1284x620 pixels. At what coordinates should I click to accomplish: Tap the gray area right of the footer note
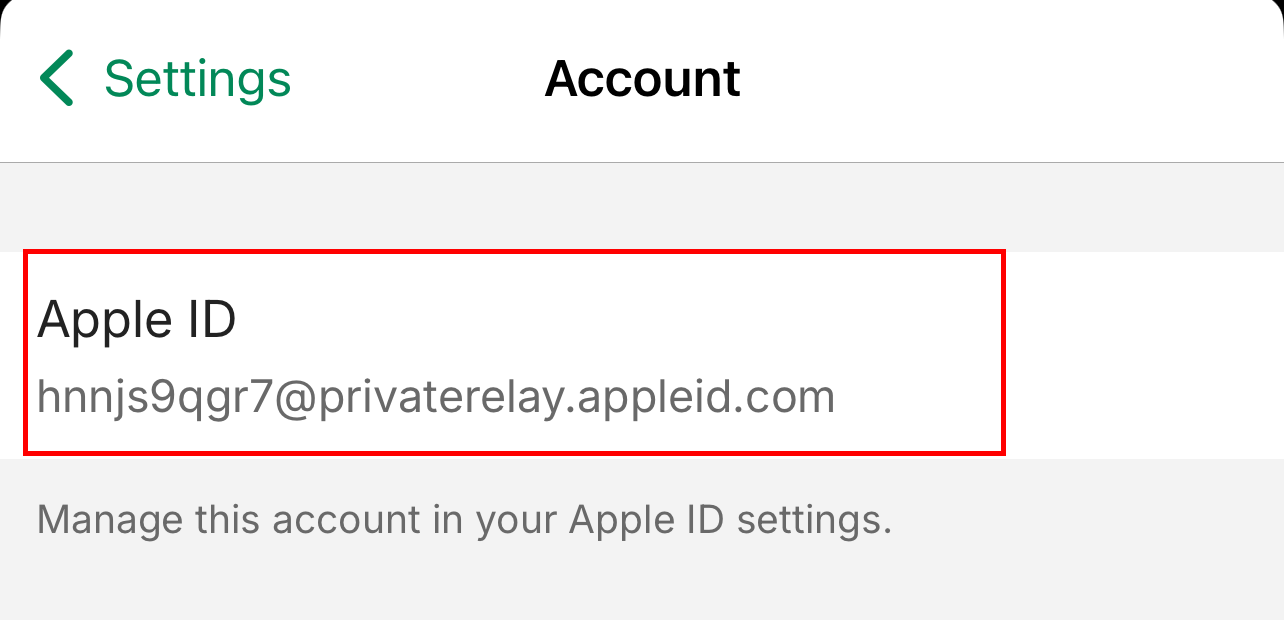1090,520
